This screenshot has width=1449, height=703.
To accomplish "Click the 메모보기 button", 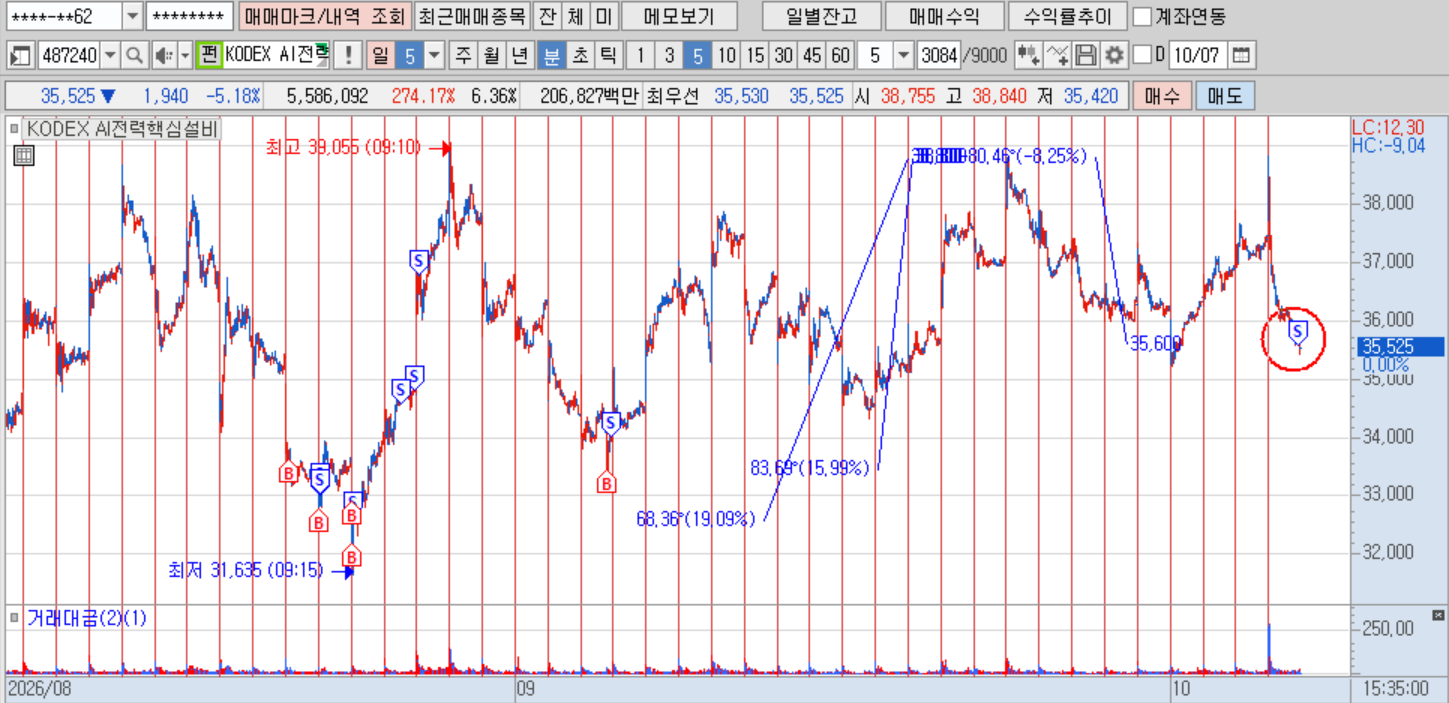I will tap(679, 16).
